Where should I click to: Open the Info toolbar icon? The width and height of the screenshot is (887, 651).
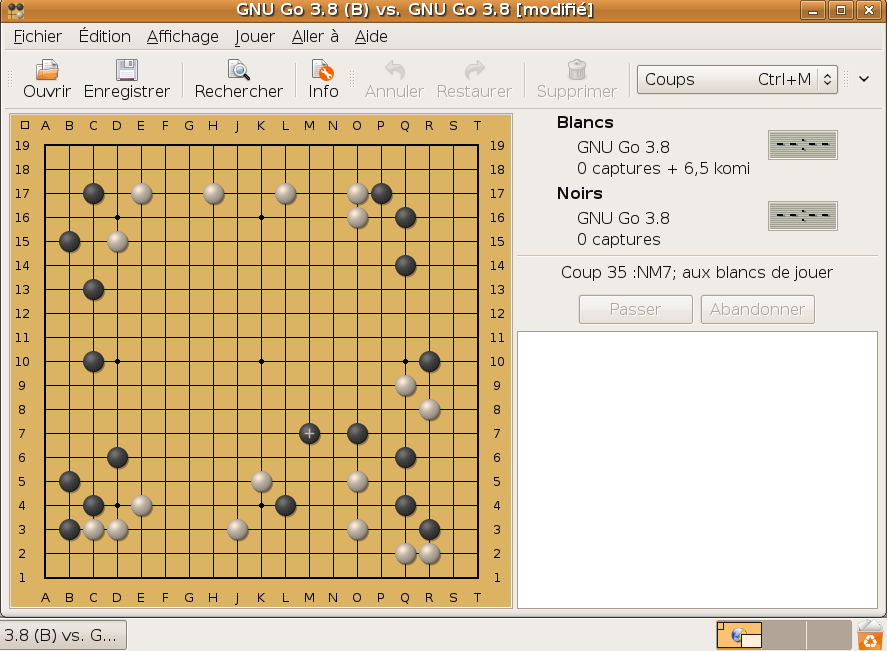(x=323, y=70)
